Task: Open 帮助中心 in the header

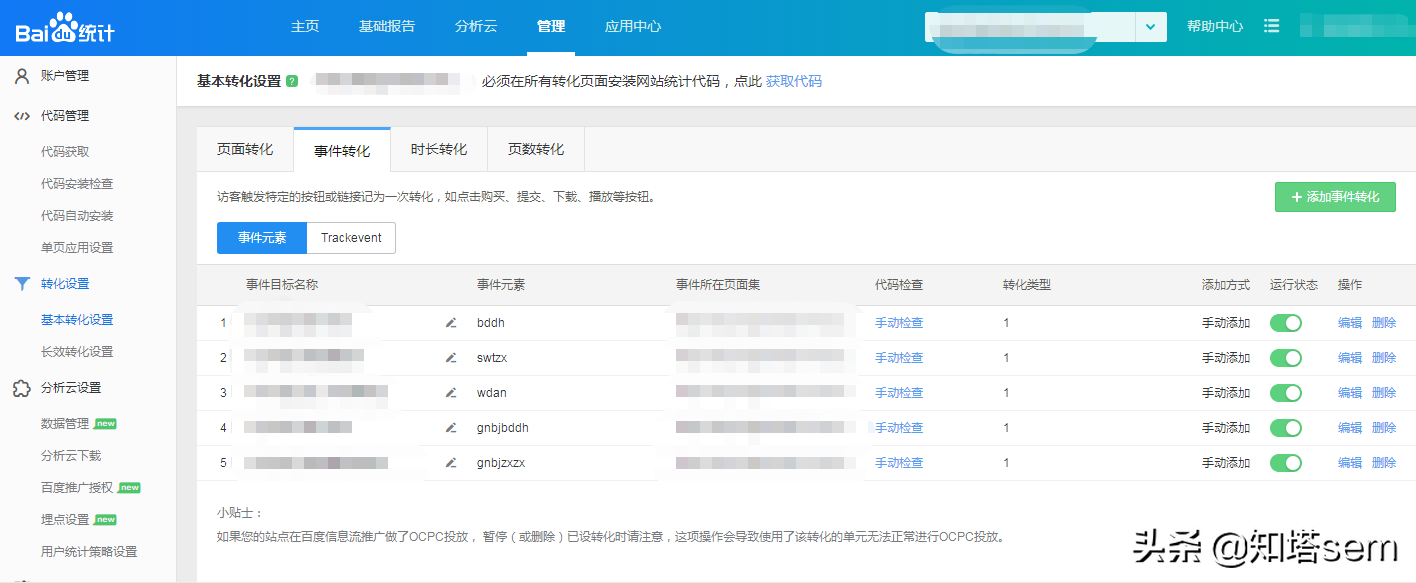Action: [1215, 26]
